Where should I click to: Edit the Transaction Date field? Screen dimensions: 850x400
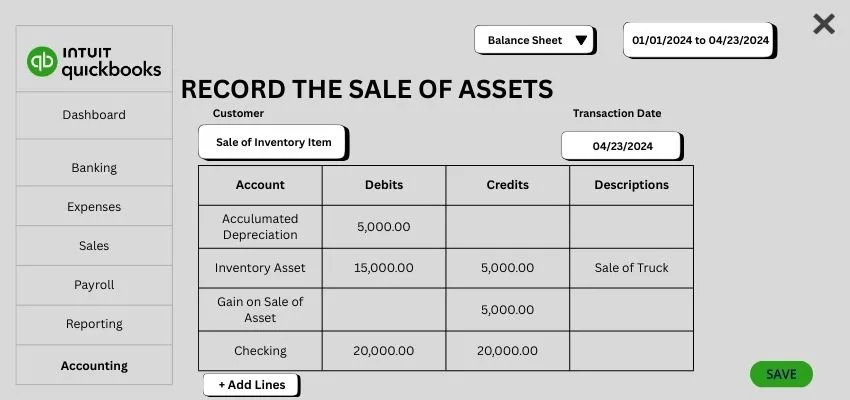pos(622,146)
